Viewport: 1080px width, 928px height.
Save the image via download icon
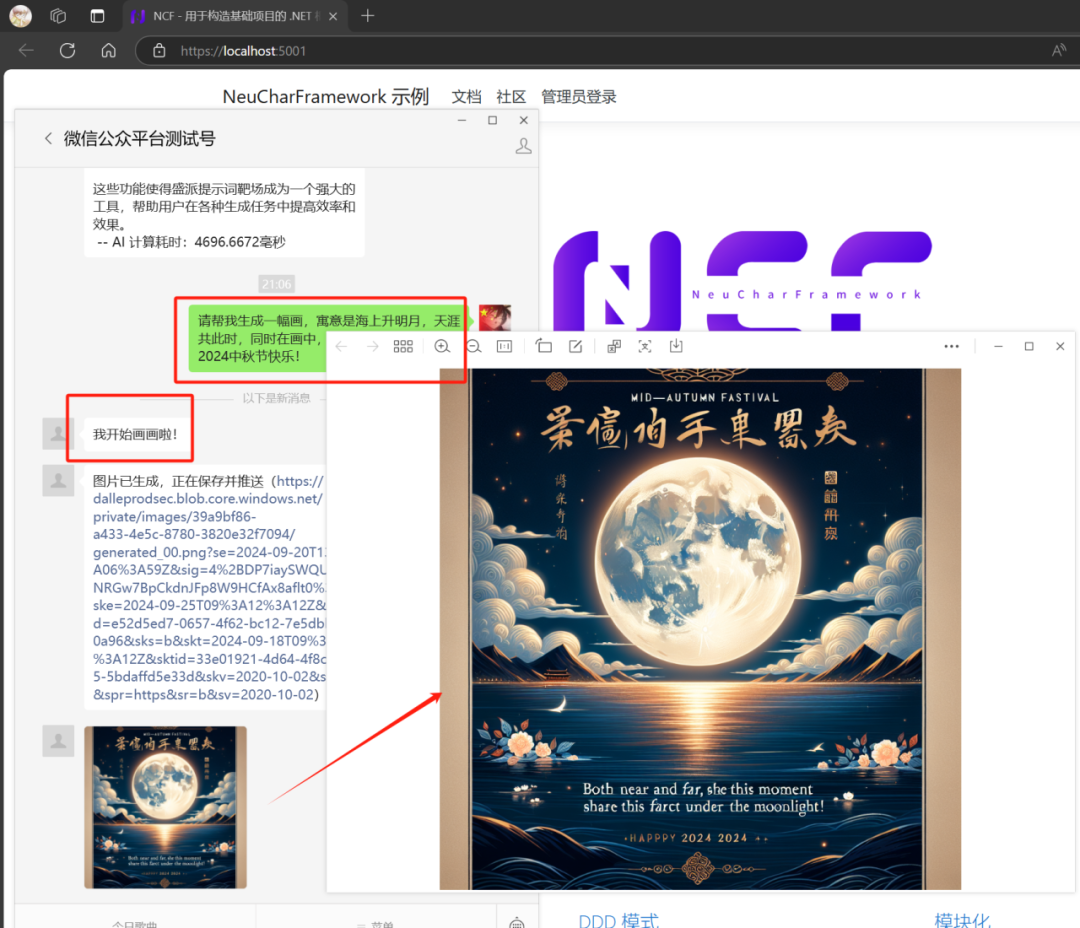tap(676, 346)
